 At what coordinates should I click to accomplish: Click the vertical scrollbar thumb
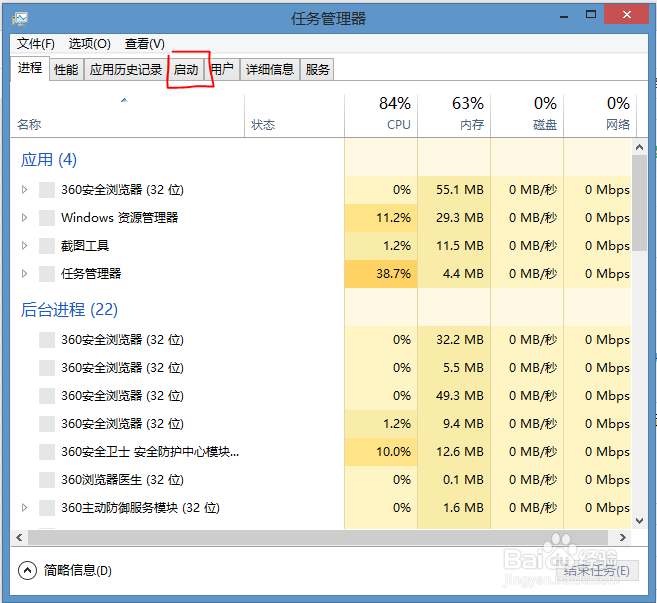coord(639,203)
